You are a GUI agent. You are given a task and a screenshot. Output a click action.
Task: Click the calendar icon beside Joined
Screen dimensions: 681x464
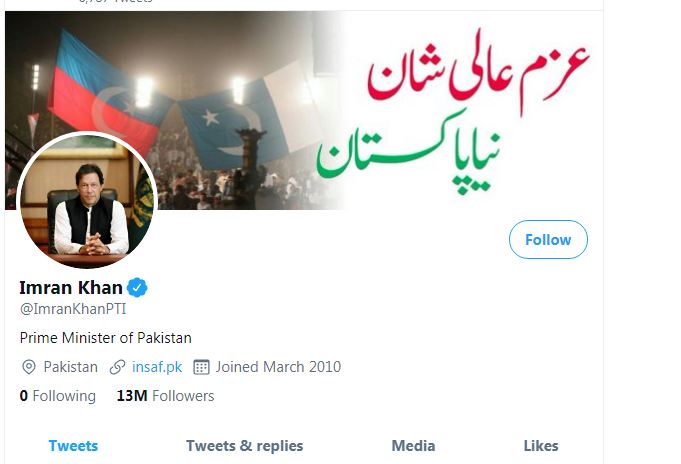tap(201, 367)
